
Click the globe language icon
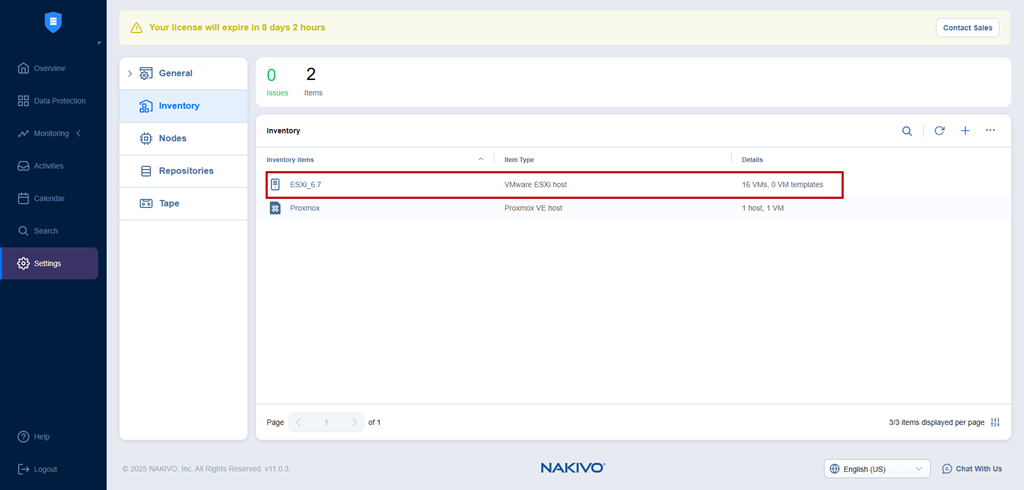click(x=834, y=468)
